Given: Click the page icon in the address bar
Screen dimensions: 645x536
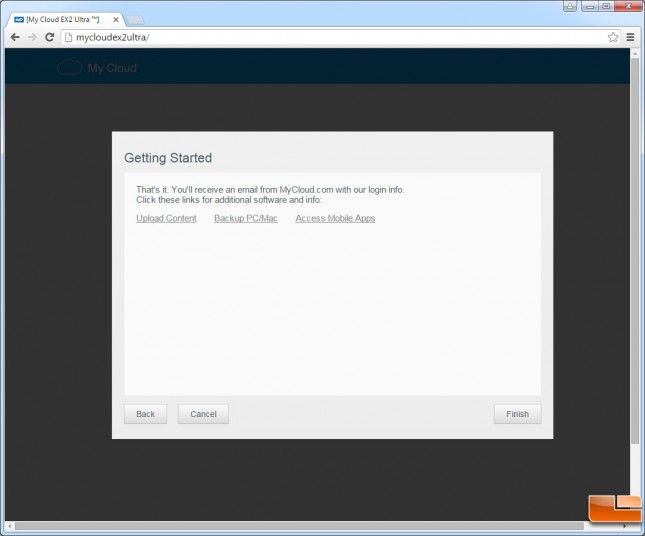Looking at the screenshot, I should click(x=69, y=37).
